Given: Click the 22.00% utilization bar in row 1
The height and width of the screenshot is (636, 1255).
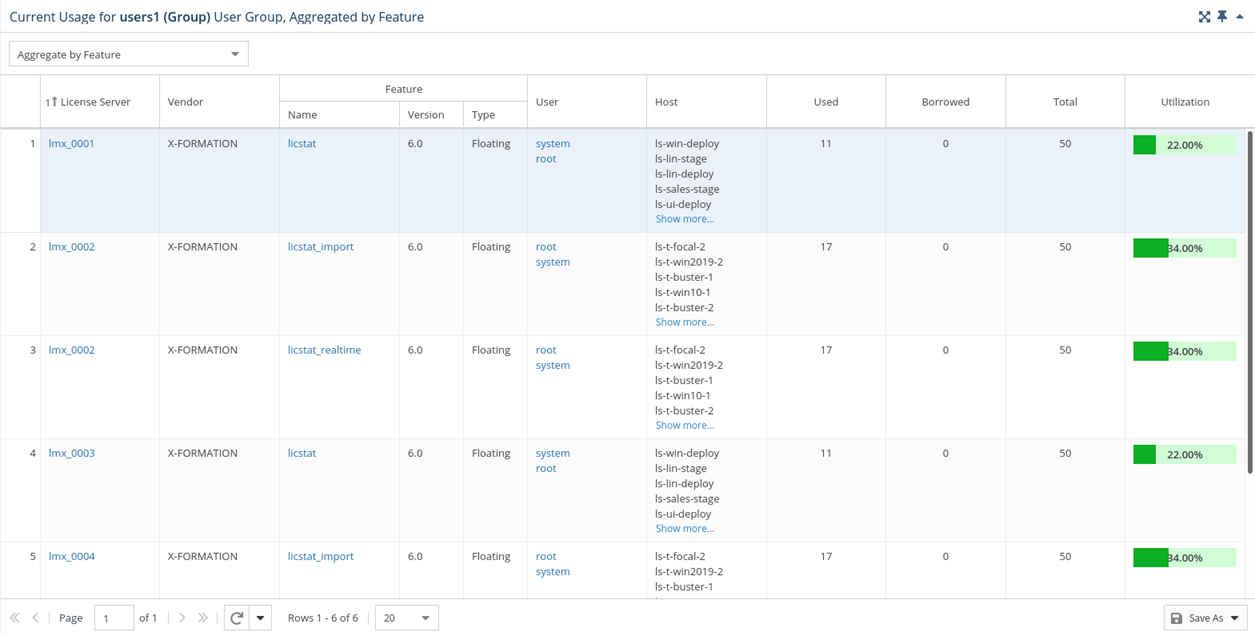Looking at the screenshot, I should (1185, 145).
